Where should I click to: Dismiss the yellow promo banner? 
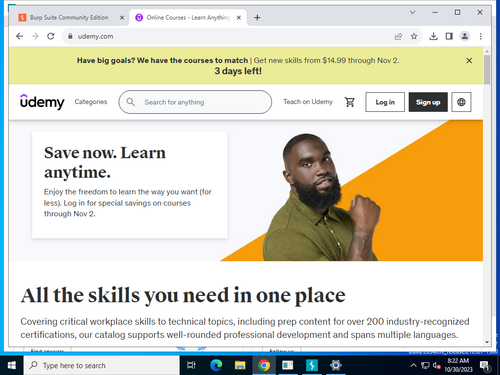(469, 61)
